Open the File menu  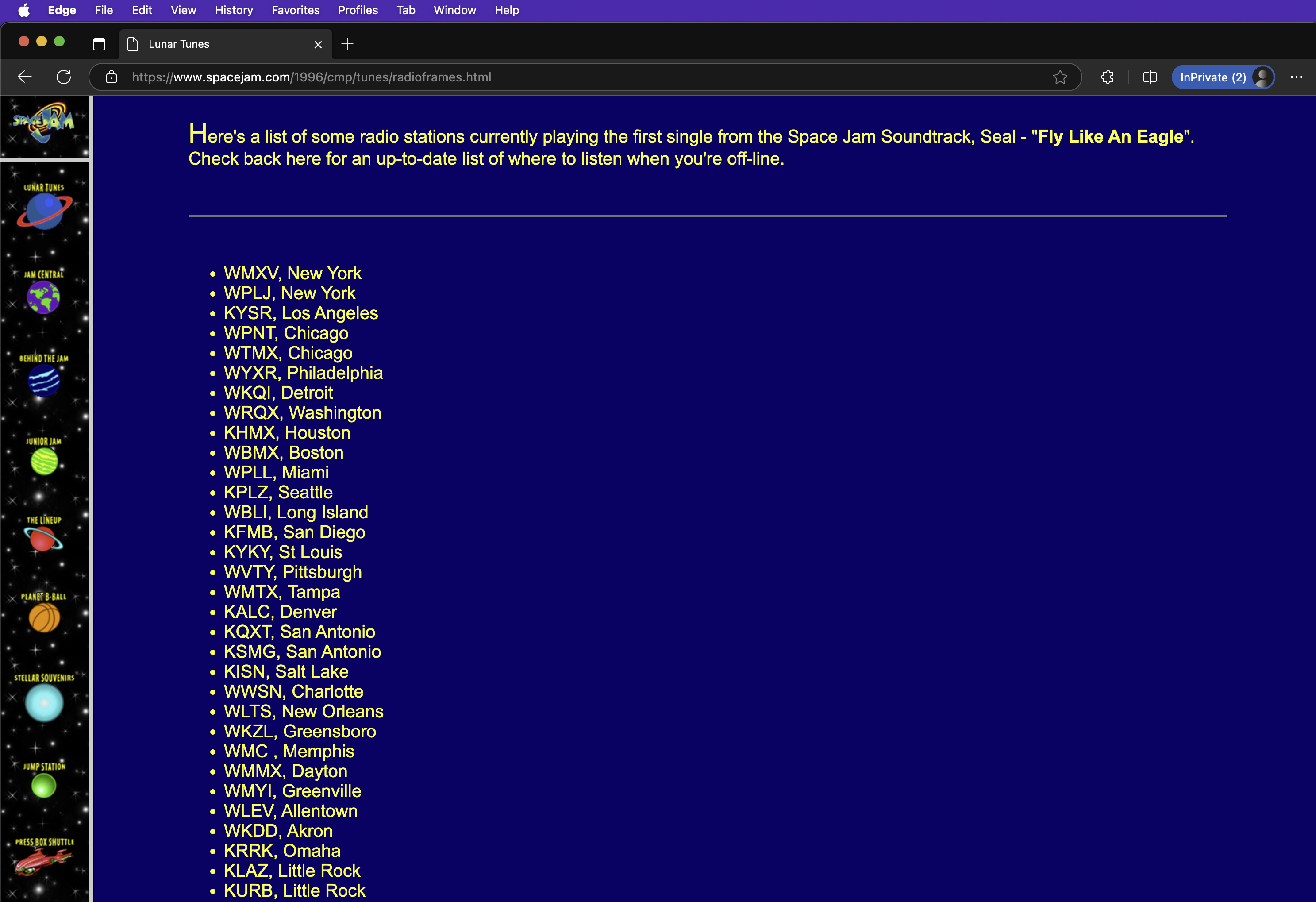pos(104,10)
